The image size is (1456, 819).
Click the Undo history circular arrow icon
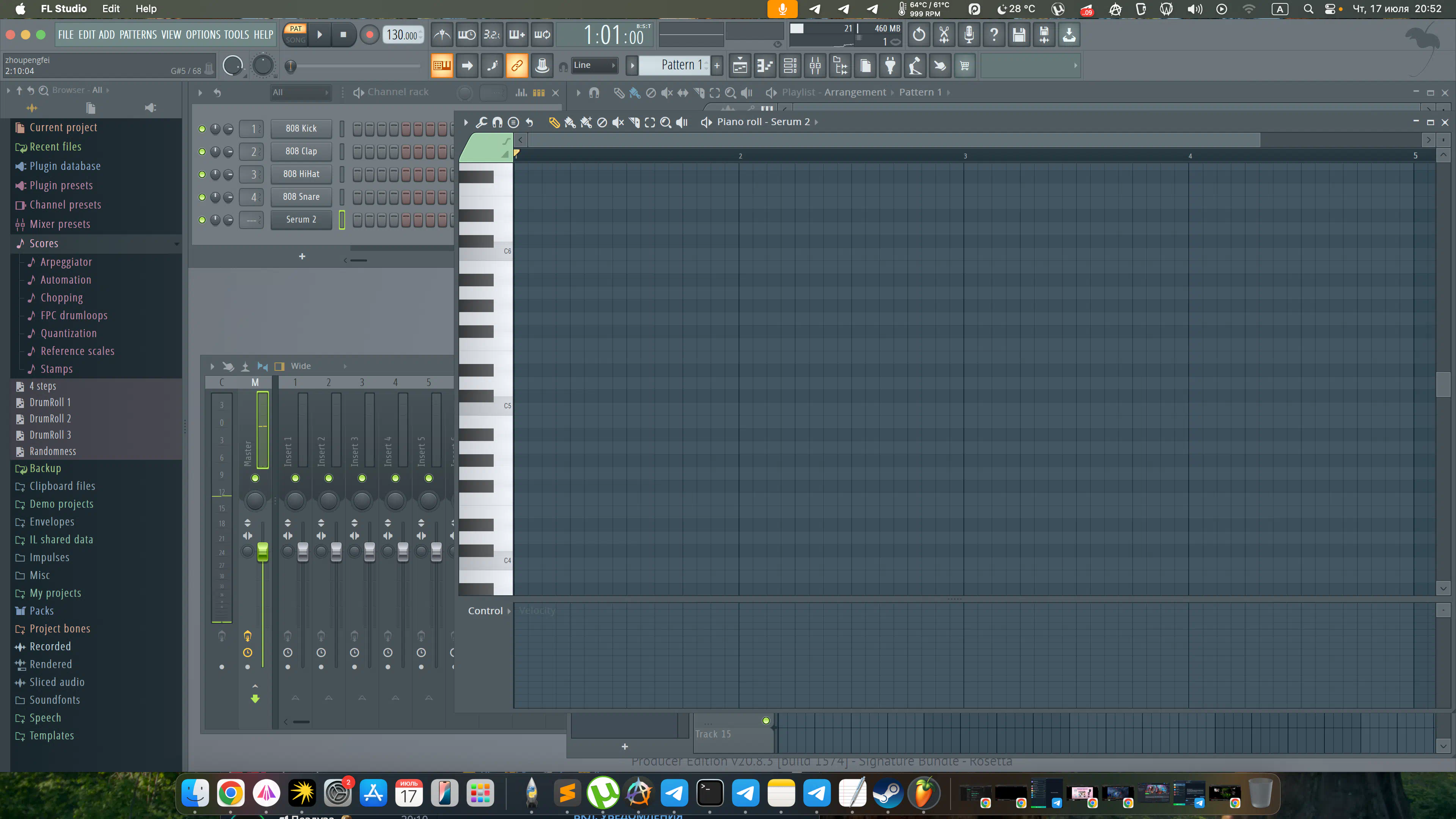918,35
